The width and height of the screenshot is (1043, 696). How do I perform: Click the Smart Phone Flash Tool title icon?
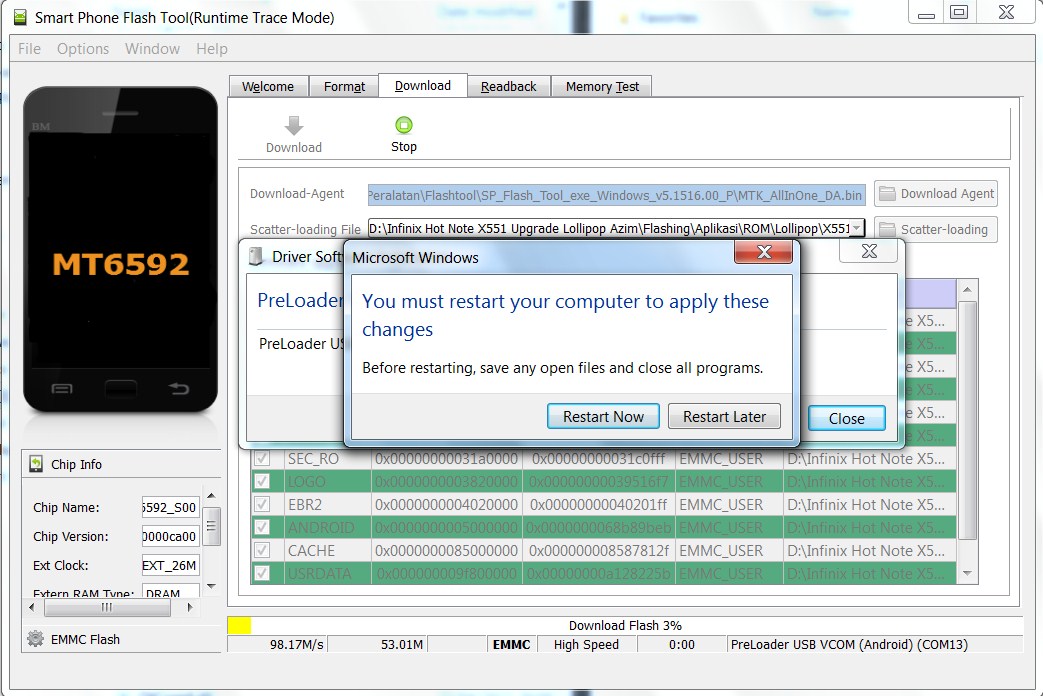[x=21, y=17]
